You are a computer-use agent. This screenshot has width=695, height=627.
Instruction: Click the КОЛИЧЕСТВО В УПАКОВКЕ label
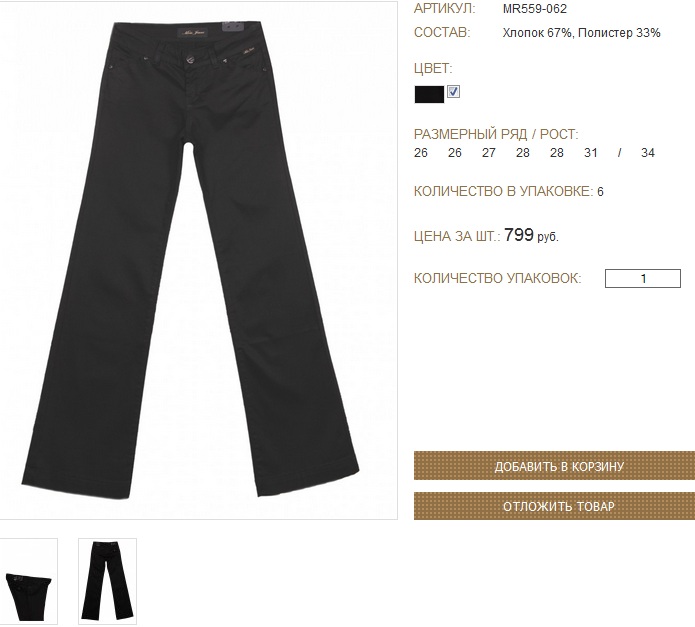tap(504, 191)
